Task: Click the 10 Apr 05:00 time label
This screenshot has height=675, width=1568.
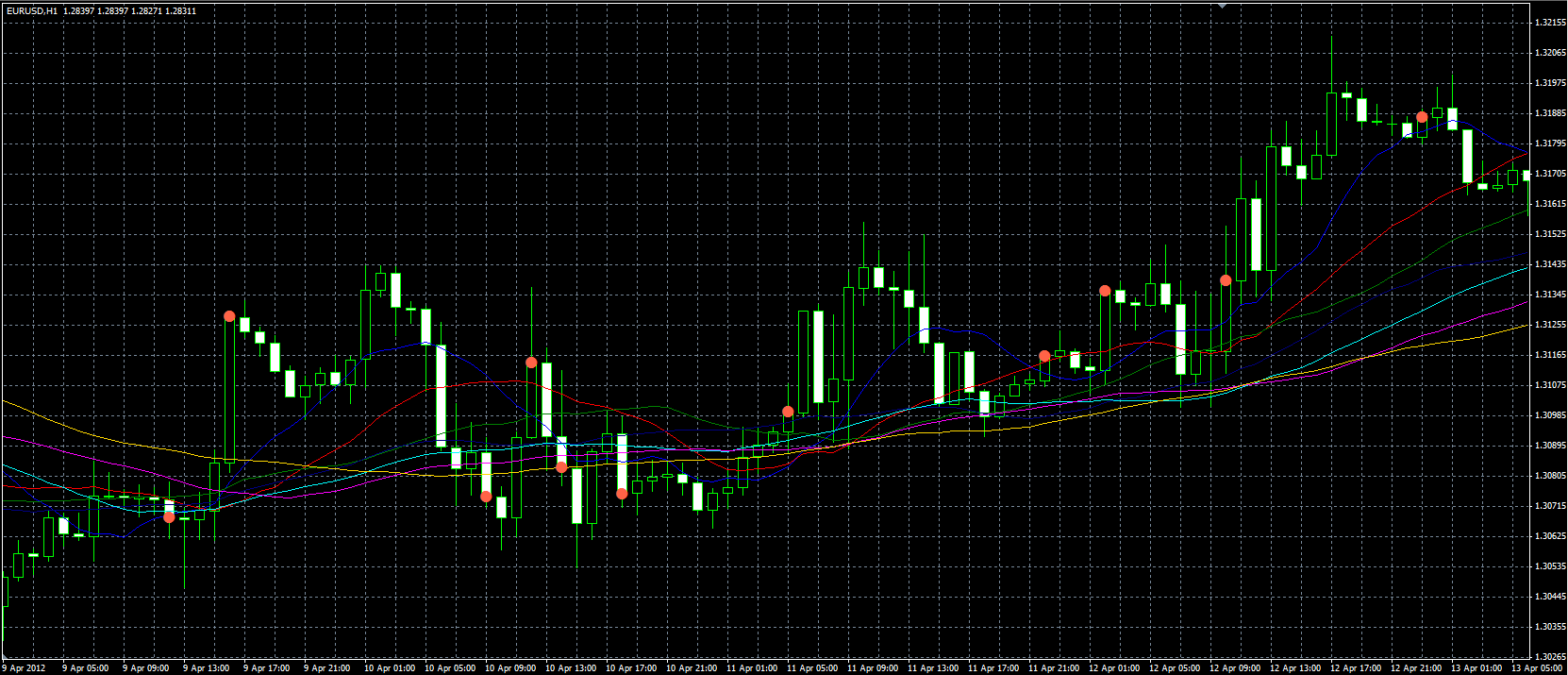Action: tap(450, 668)
